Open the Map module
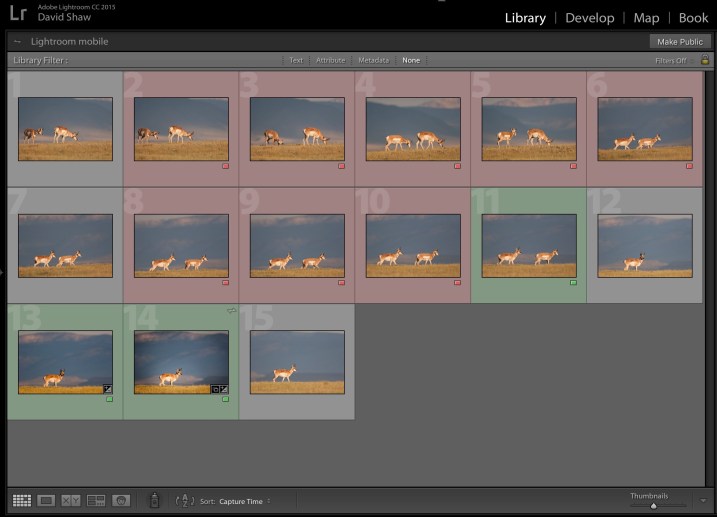Screen dimensions: 717x517 [x=646, y=18]
